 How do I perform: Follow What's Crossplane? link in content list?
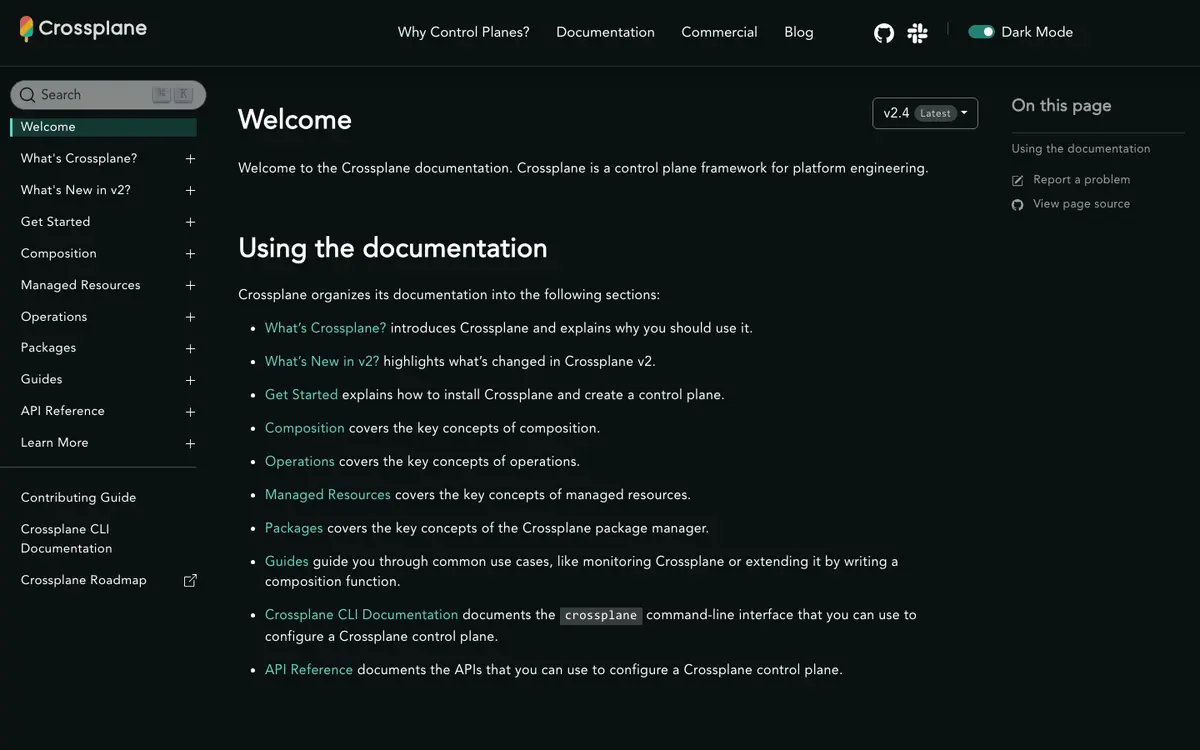click(x=325, y=328)
